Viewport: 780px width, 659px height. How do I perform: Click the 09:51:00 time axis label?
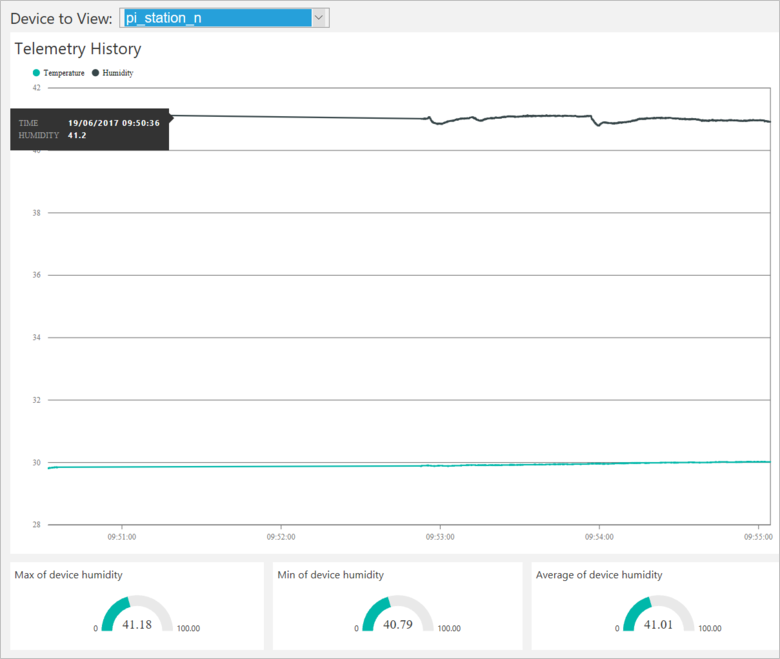122,537
